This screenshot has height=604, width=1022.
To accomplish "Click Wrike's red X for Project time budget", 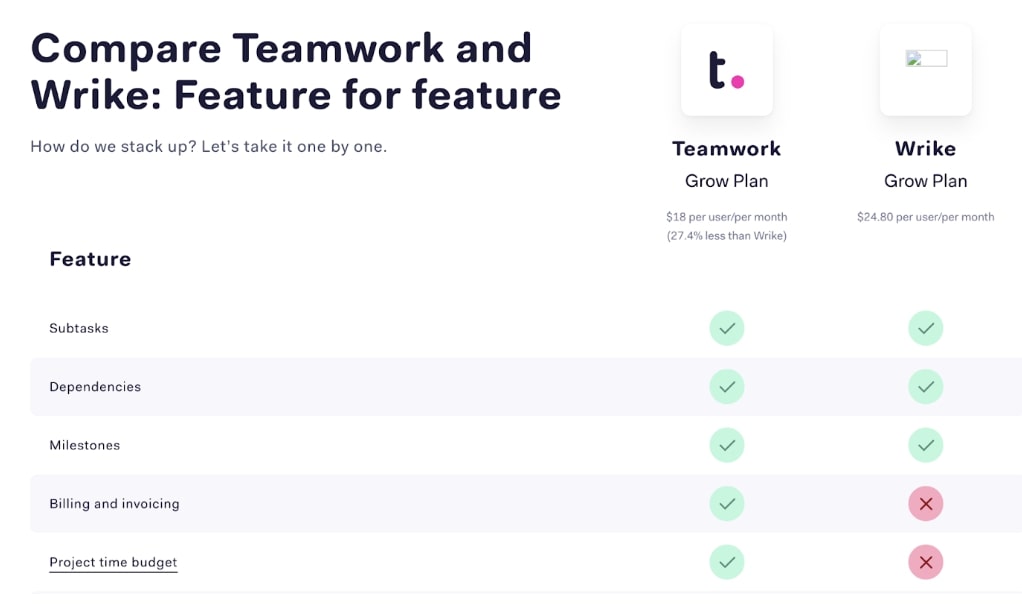I will [x=926, y=562].
